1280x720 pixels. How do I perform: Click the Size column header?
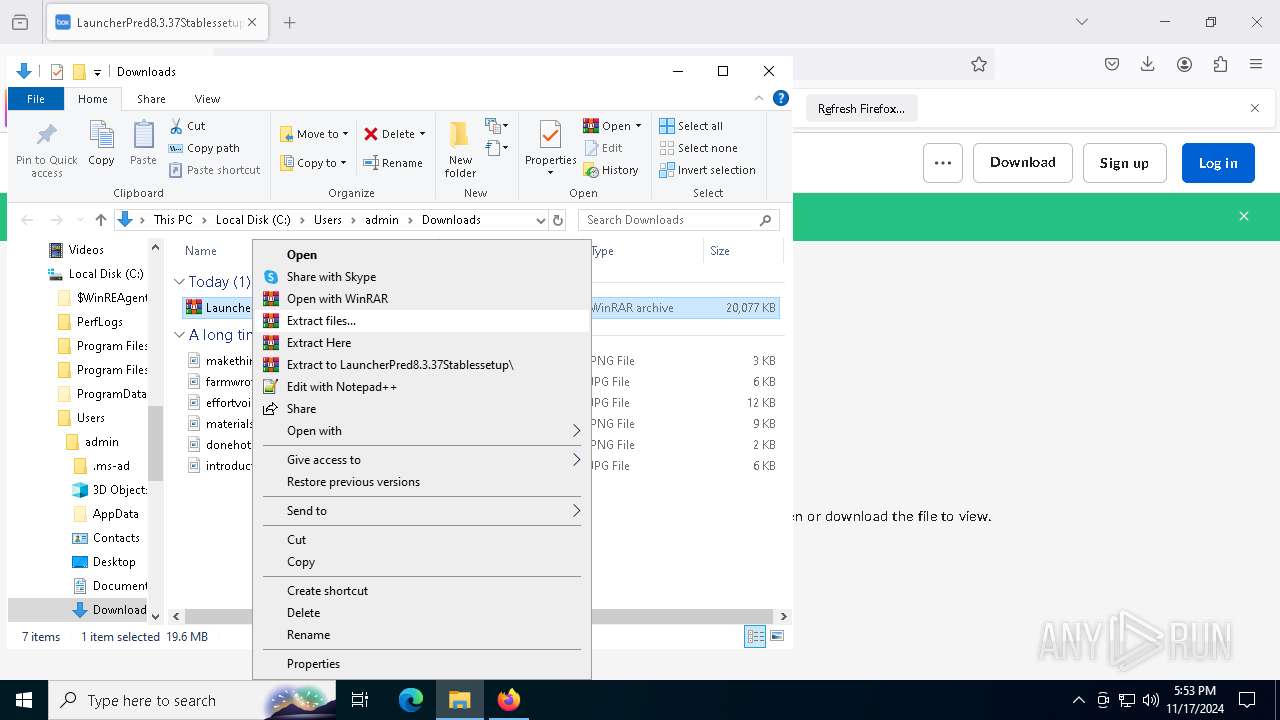click(743, 251)
